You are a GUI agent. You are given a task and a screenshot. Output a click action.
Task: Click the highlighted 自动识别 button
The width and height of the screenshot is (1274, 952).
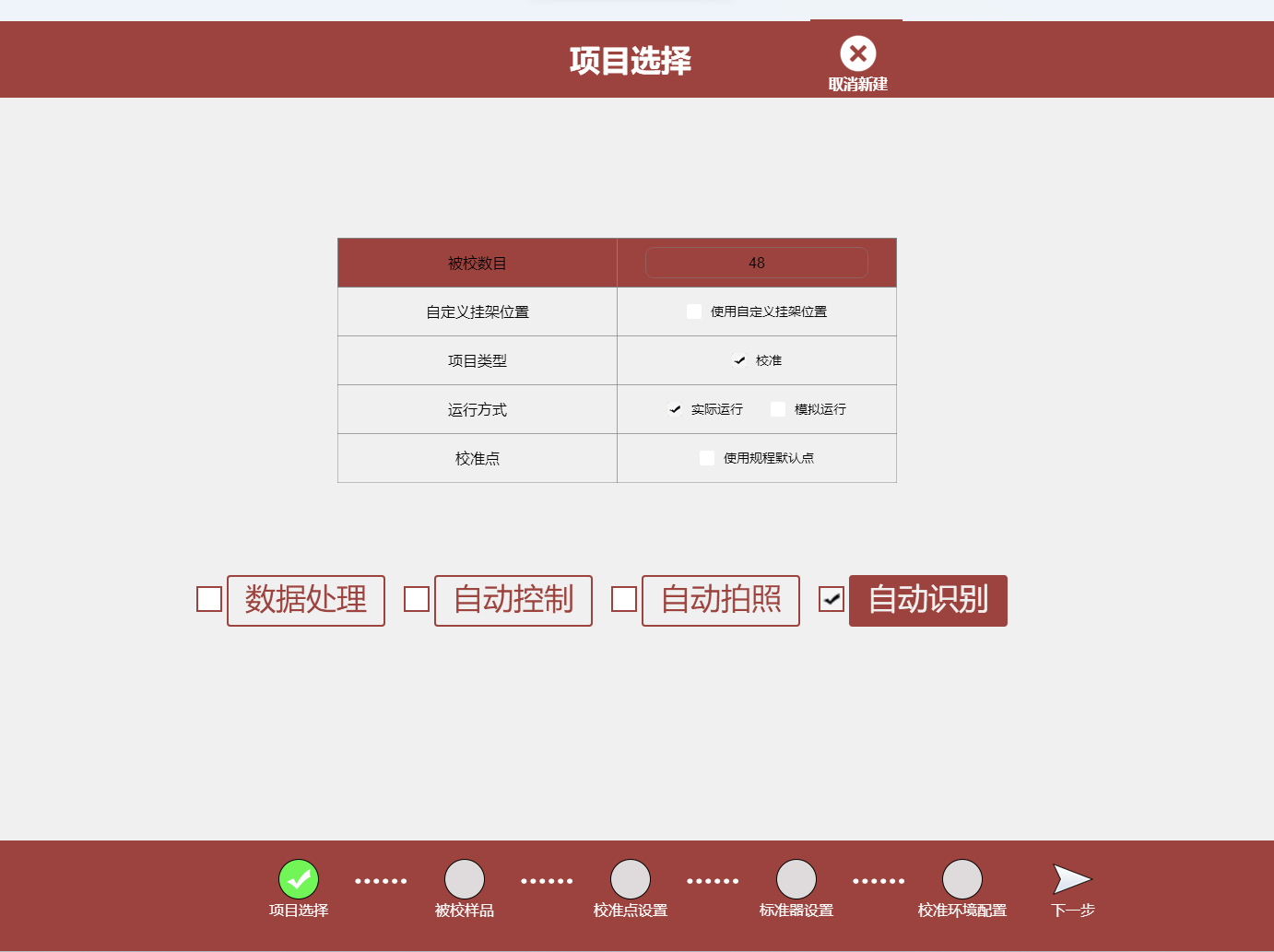(x=928, y=600)
